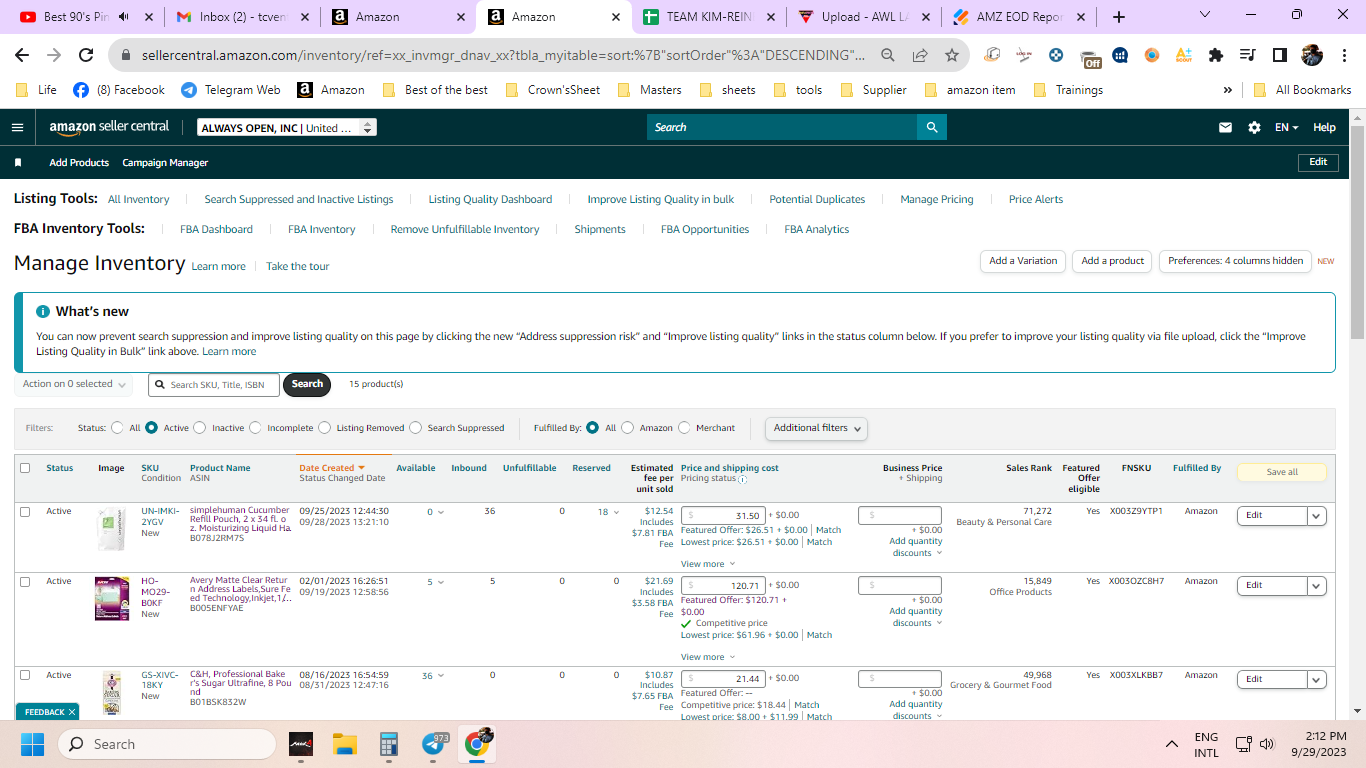The height and width of the screenshot is (768, 1366).
Task: Open Listing Quality Dashboard from Listing Tools
Action: click(x=490, y=199)
